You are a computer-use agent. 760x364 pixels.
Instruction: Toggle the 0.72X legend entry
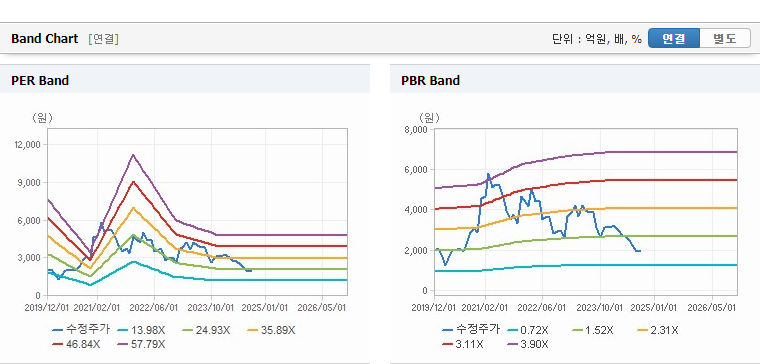(x=527, y=330)
